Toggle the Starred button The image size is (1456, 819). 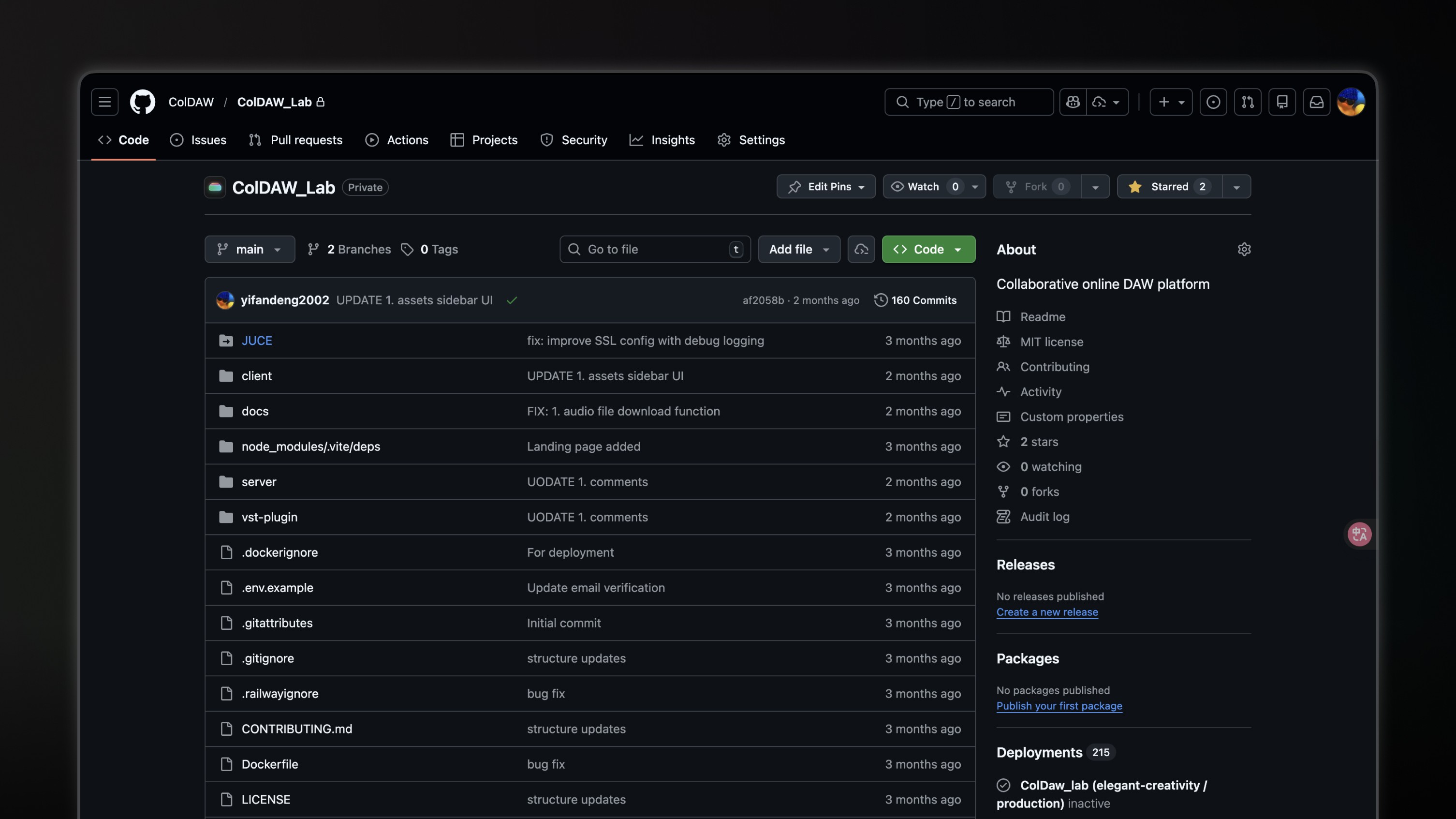(x=1169, y=187)
